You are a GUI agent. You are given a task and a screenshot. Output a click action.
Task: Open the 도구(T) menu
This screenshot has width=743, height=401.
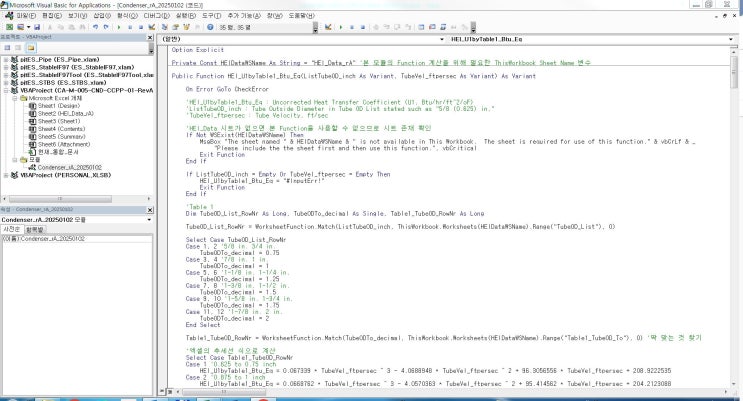(211, 16)
